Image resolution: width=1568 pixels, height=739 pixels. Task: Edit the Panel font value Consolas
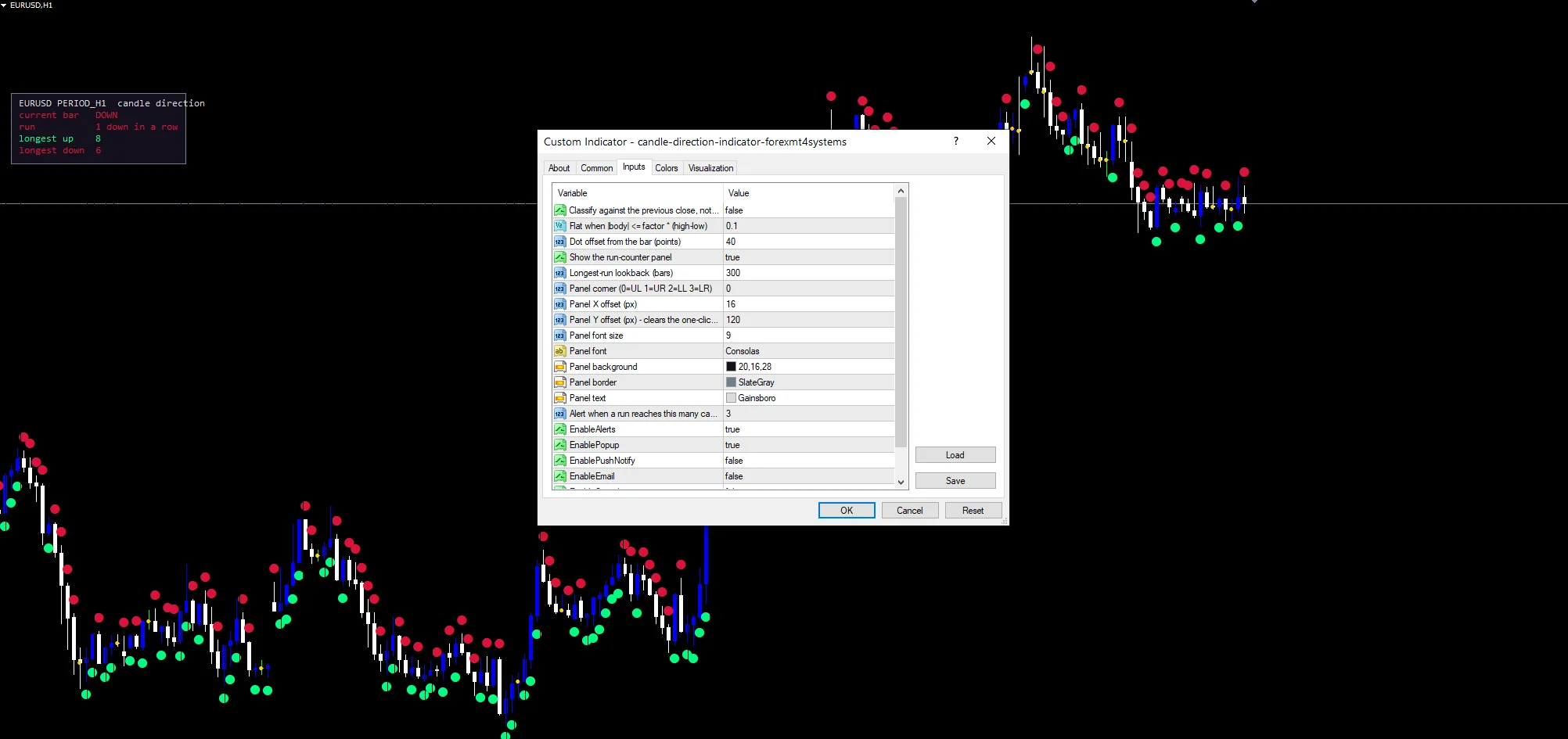pyautogui.click(x=808, y=351)
